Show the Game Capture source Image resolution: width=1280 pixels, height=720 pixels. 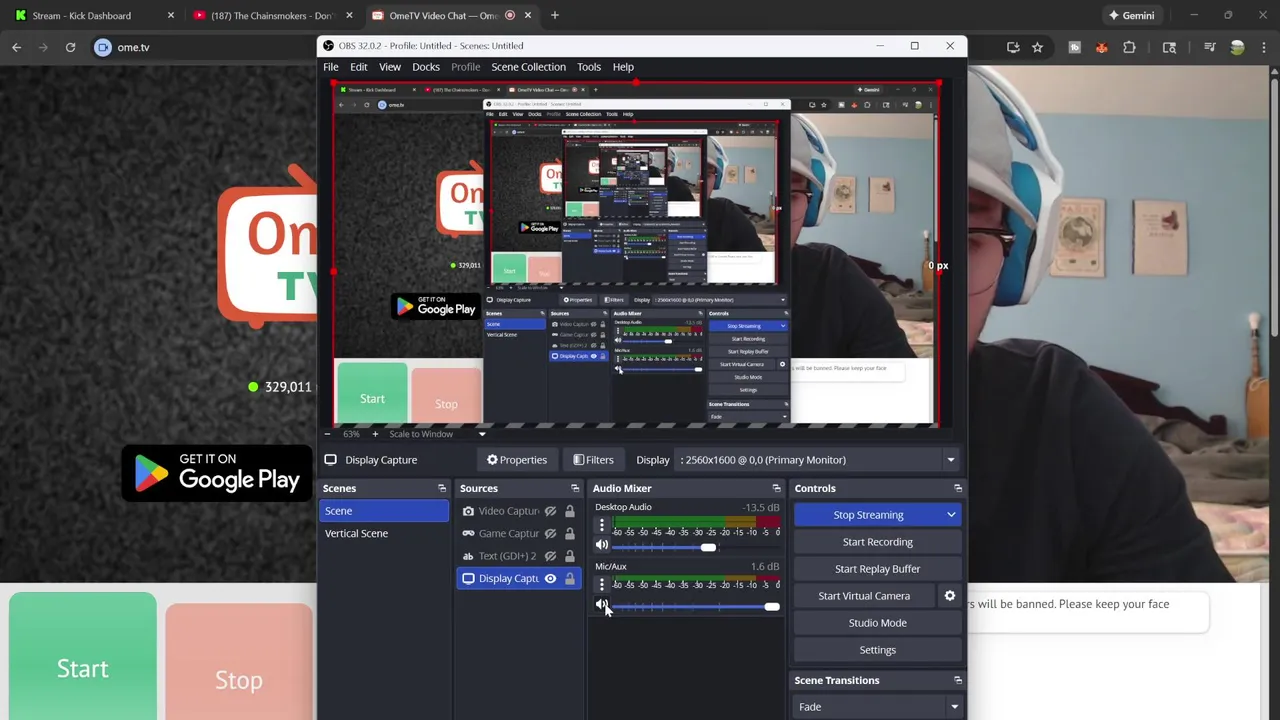tap(550, 533)
